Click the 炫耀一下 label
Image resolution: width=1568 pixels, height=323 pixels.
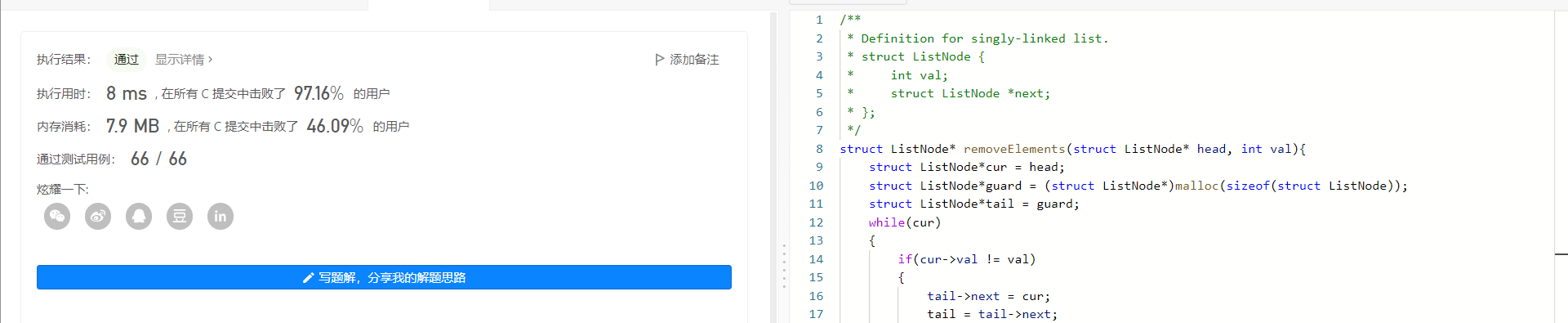63,189
